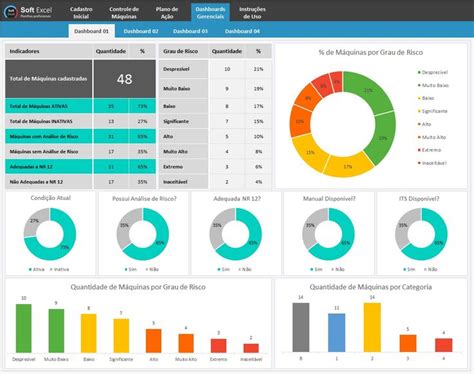
Task: Select 'Total de Máquinas INATIVAS' row label
Action: 49,121
